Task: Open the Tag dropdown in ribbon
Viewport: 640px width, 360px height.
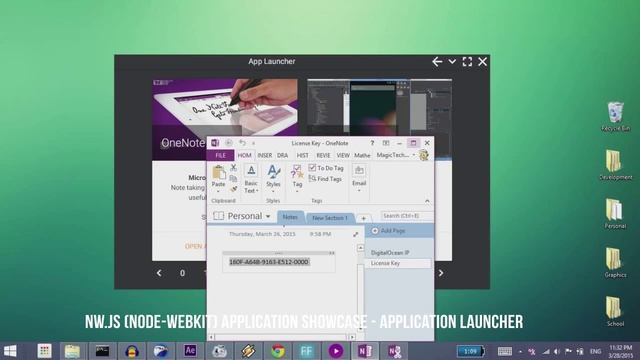Action: [297, 179]
